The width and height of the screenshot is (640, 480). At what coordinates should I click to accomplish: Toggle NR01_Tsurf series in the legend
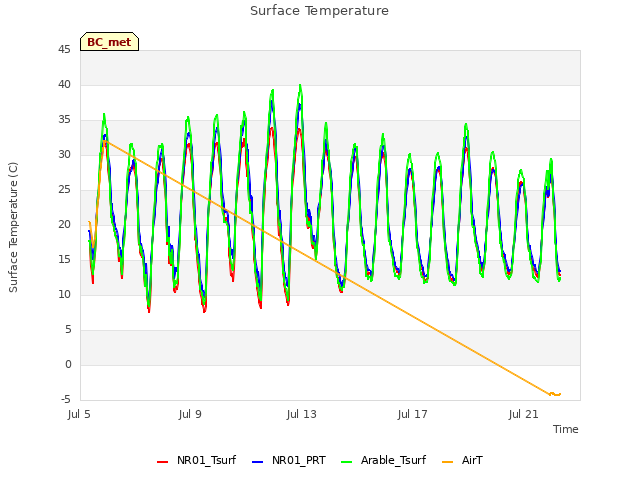point(197,460)
